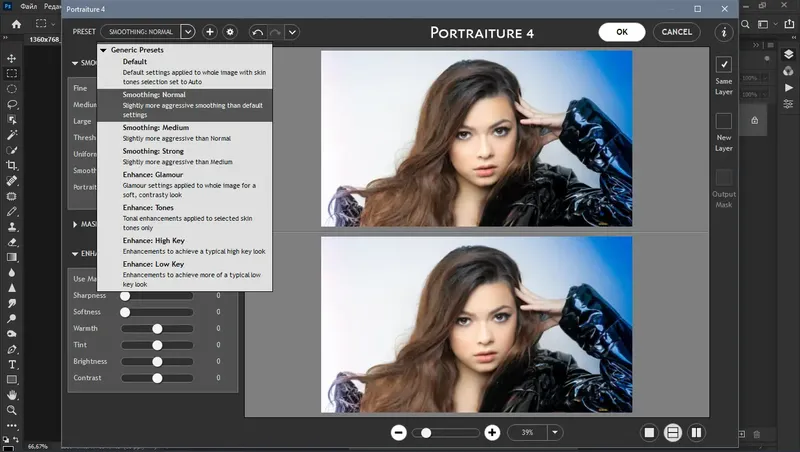800x452 pixels.
Task: Enable the New Layer checkbox
Action: tap(723, 120)
